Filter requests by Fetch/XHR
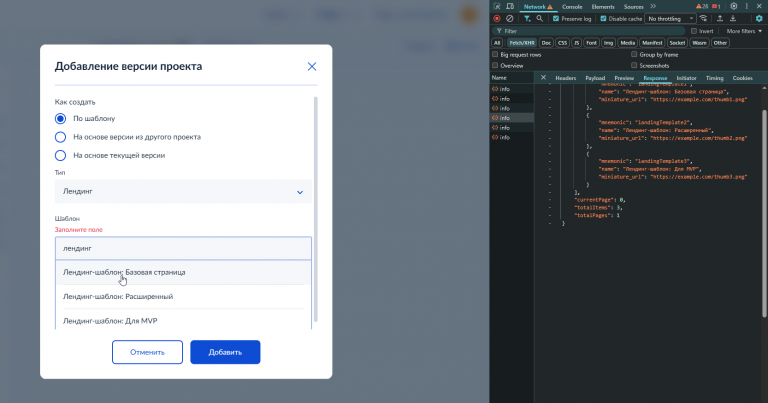Screen dimensions: 768x403 522,43
